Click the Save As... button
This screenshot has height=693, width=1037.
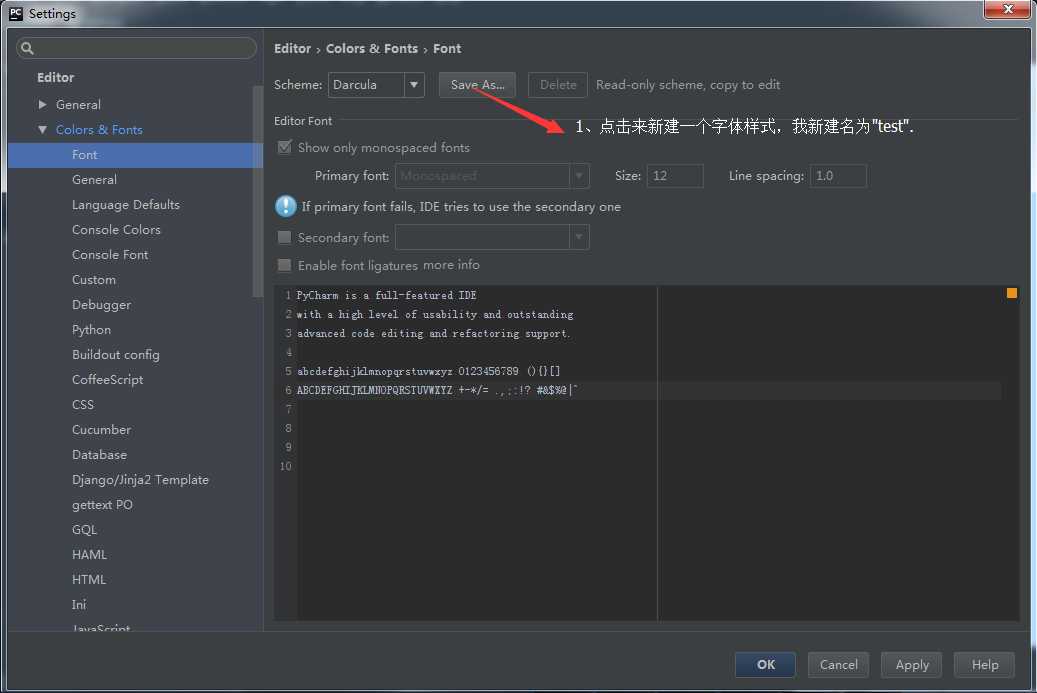[x=477, y=85]
